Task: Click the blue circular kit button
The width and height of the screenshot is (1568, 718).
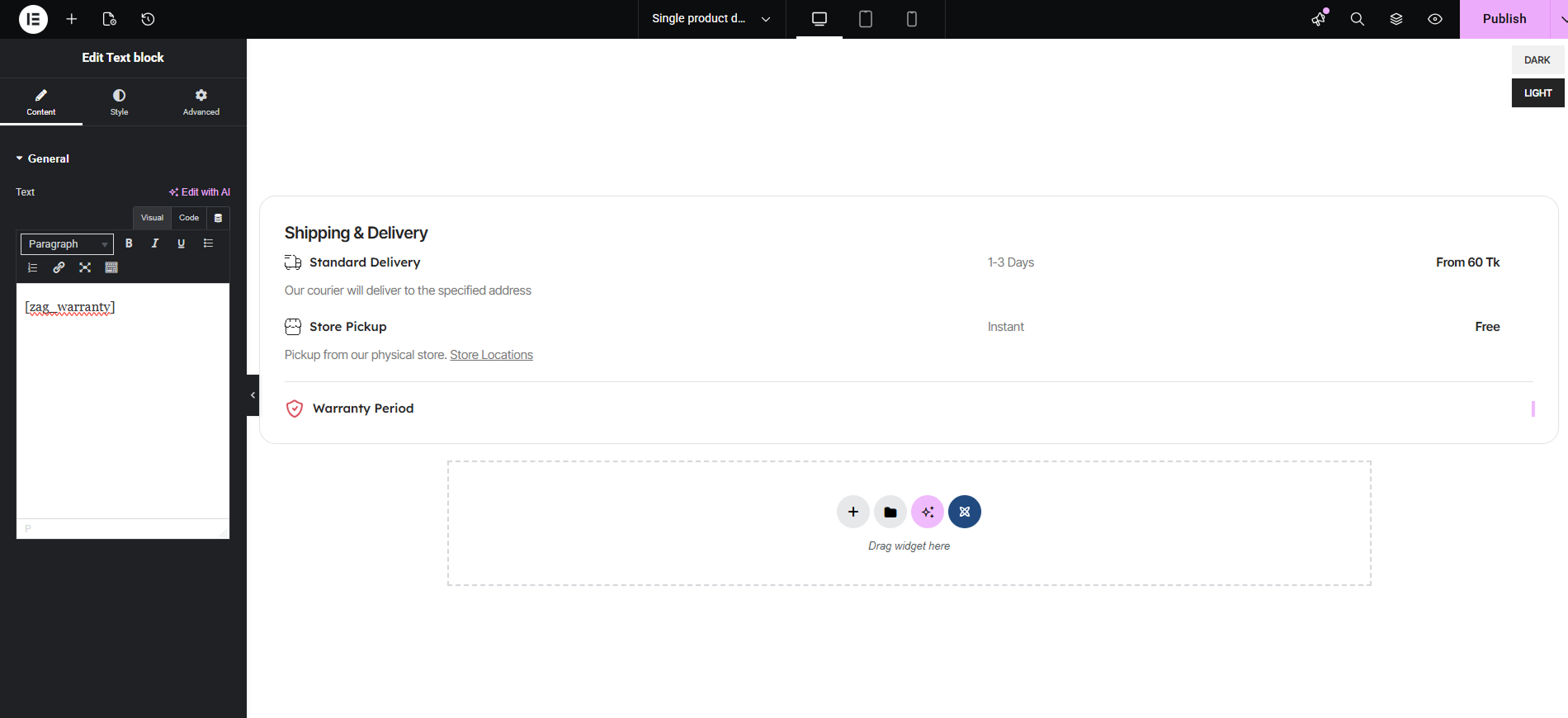Action: click(965, 512)
